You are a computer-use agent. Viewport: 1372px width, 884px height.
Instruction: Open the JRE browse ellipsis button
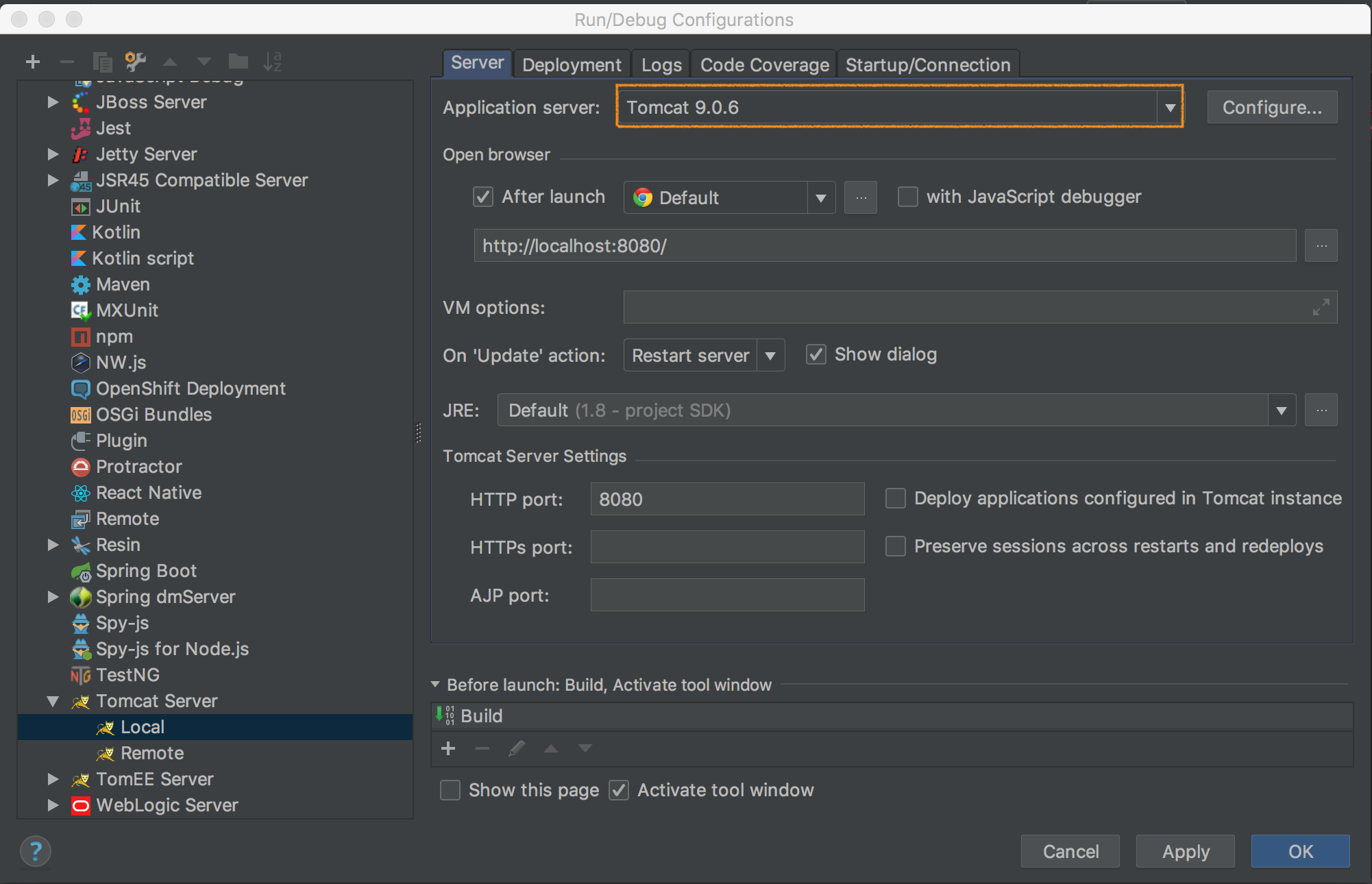point(1321,410)
